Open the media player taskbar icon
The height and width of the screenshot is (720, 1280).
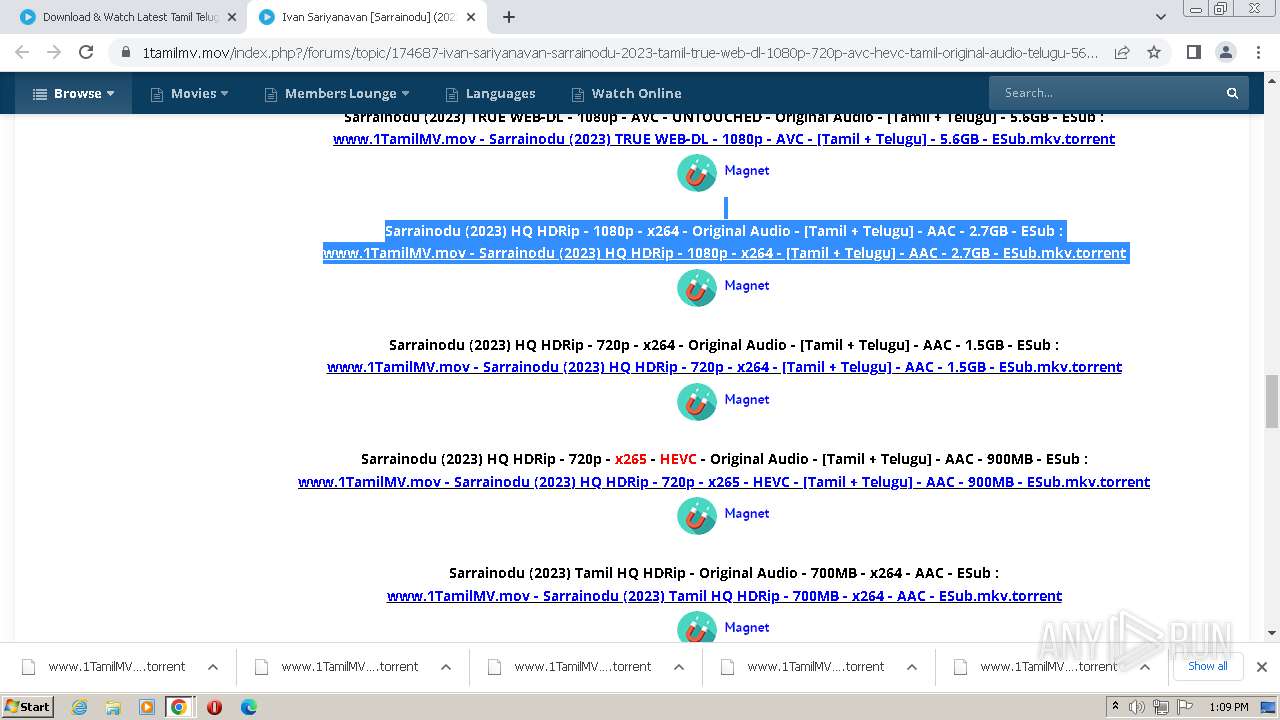pos(147,707)
